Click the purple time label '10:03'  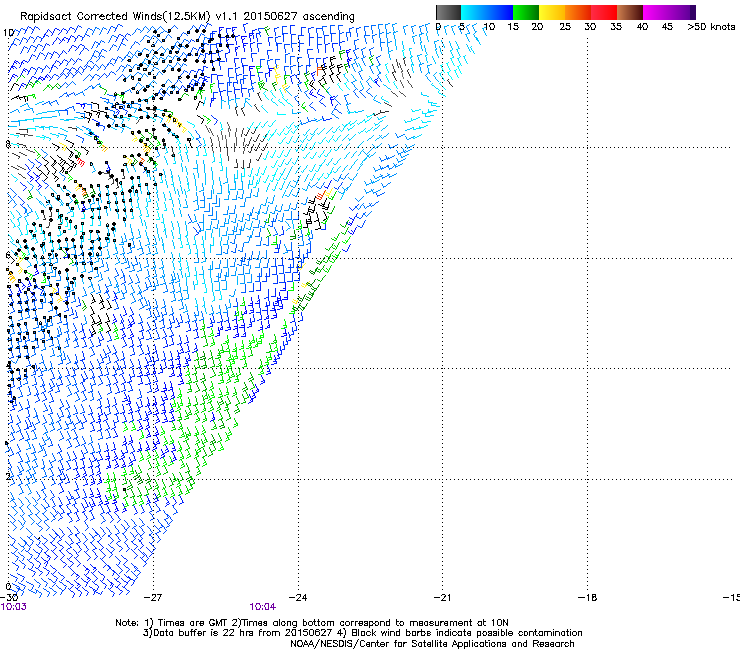pos(14,607)
